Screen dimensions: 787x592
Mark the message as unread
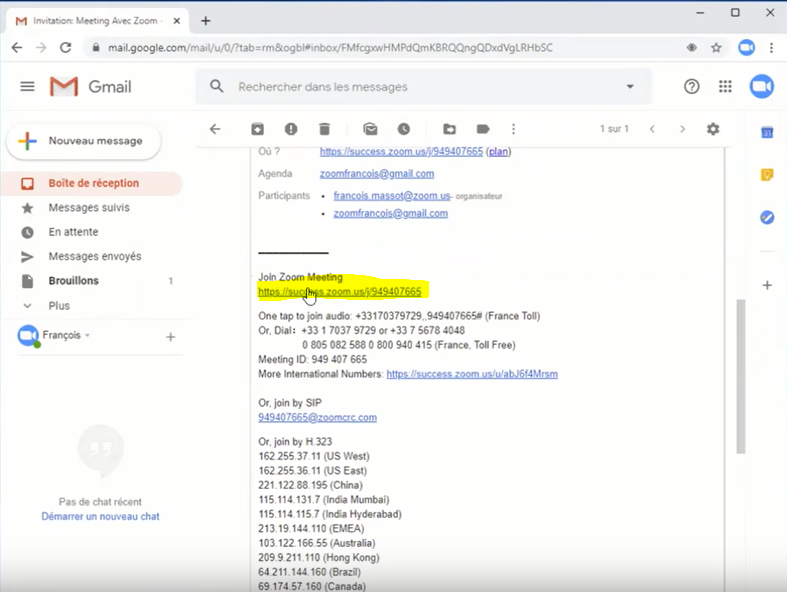pyautogui.click(x=370, y=129)
